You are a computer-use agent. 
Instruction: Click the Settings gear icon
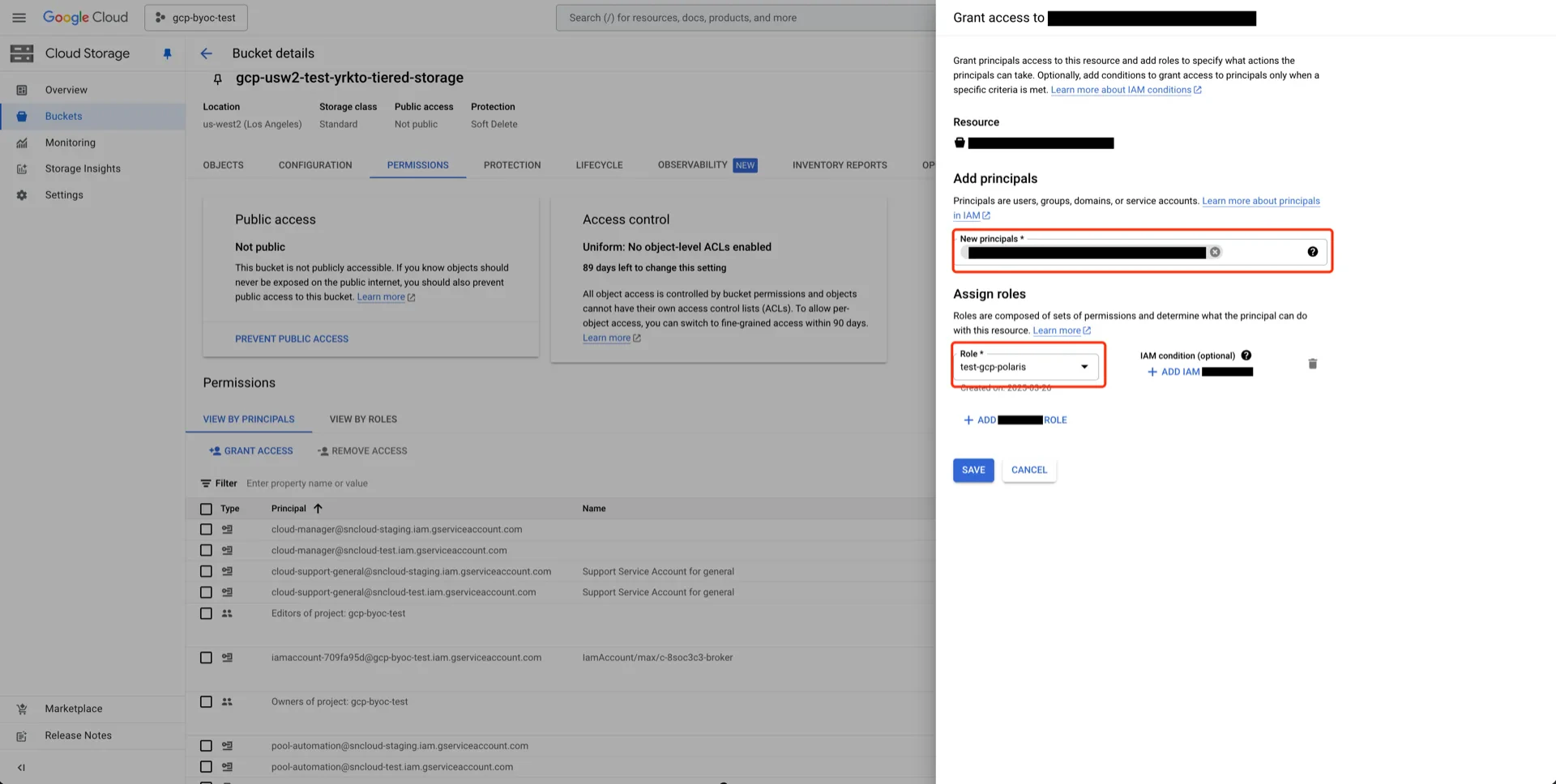[x=22, y=195]
